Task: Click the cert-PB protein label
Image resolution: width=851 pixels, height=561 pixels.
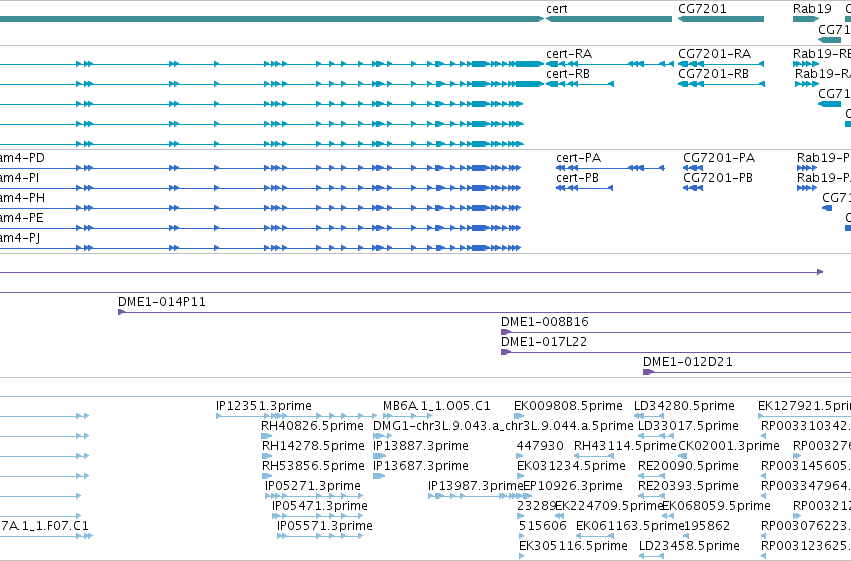Action: click(x=577, y=178)
